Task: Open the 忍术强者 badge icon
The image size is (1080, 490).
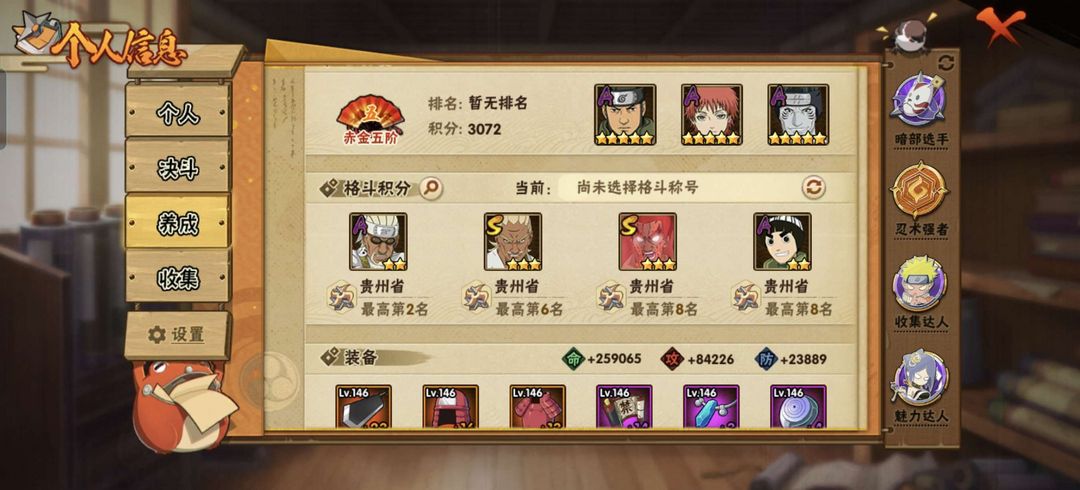Action: point(920,190)
